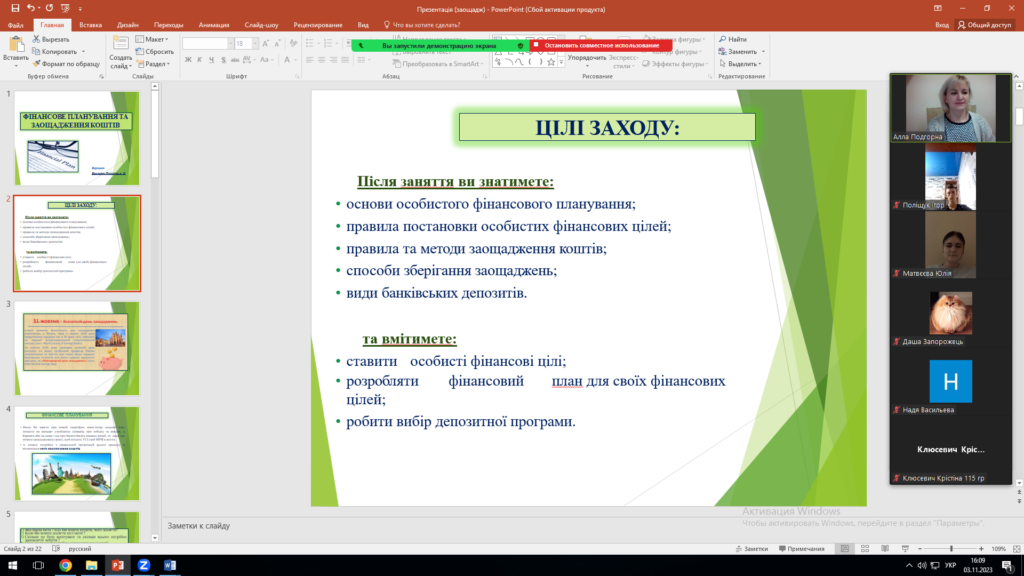Switch to the Слайд-шоу ribbon tab
Viewport: 1024px width, 576px height.
pyautogui.click(x=261, y=25)
